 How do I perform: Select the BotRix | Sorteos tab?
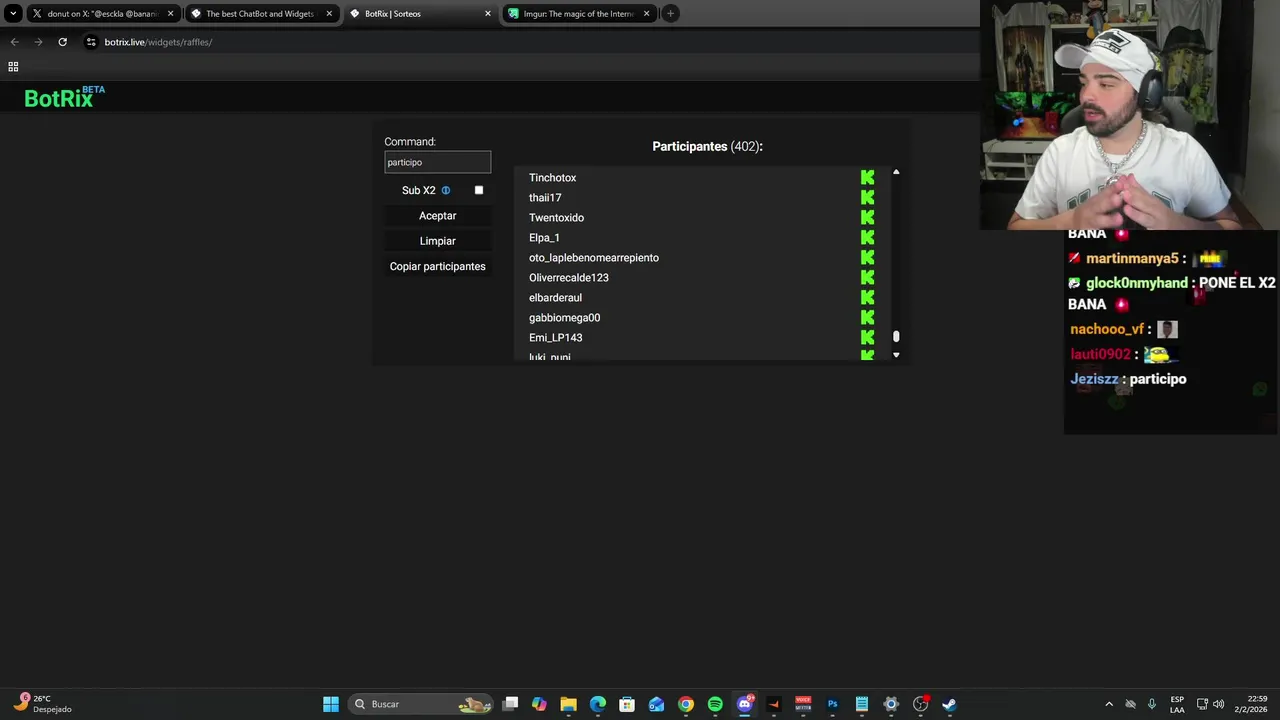pos(420,14)
